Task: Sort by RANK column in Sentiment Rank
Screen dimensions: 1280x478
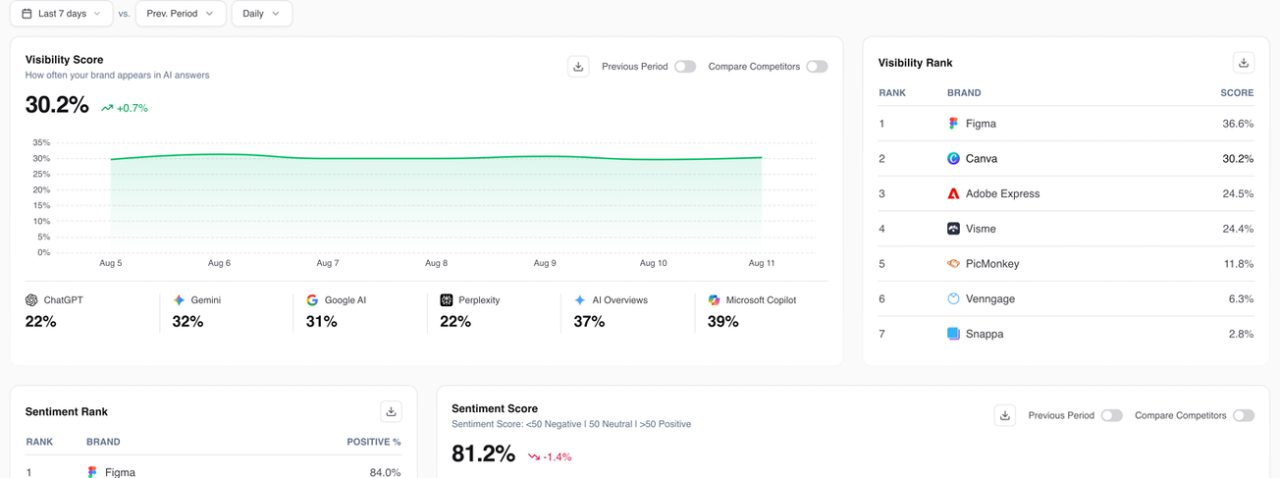Action: tap(39, 442)
